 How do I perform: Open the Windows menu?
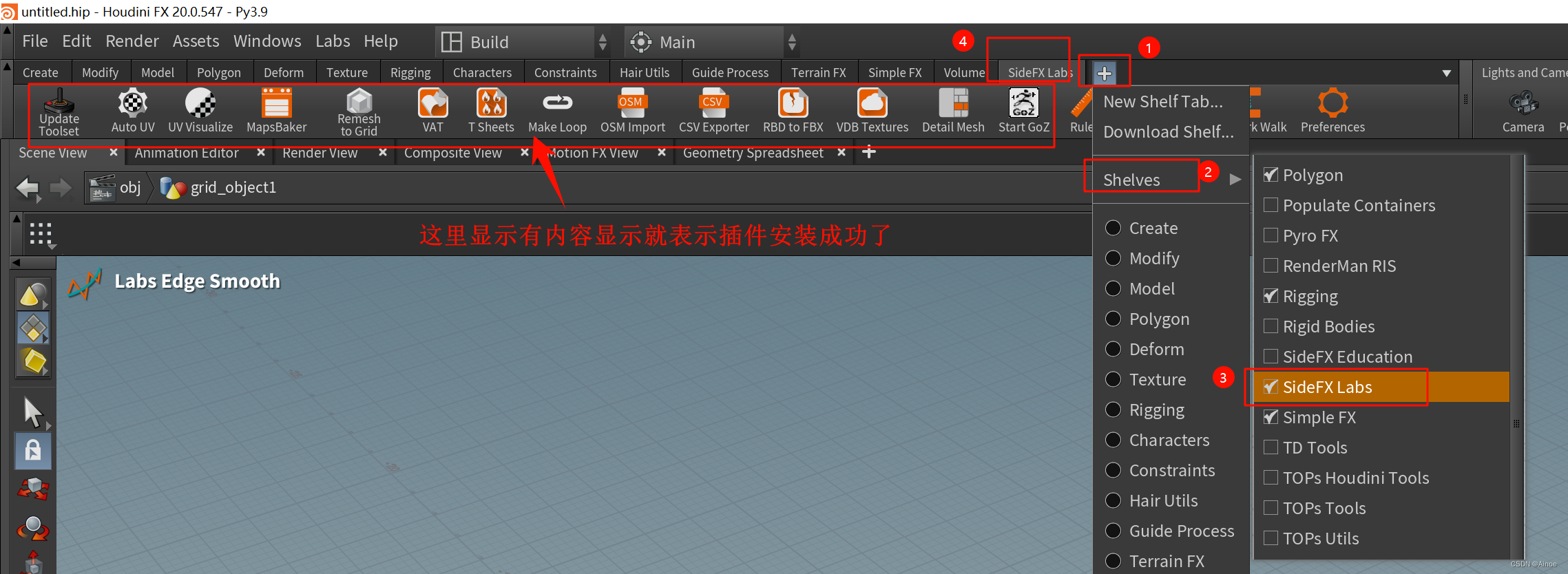pyautogui.click(x=267, y=41)
